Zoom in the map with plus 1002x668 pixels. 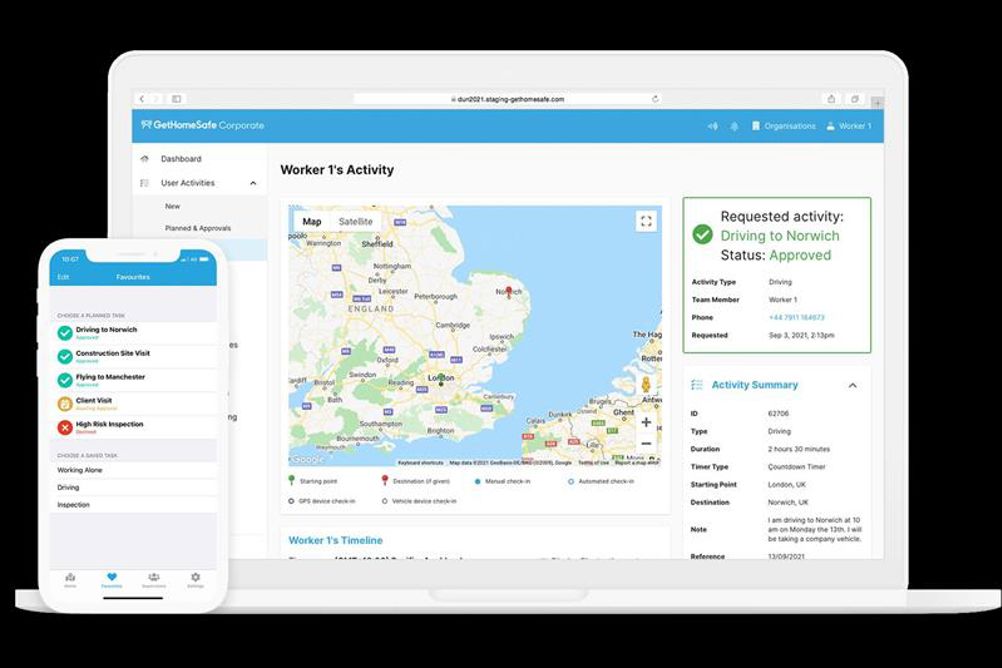coord(646,422)
